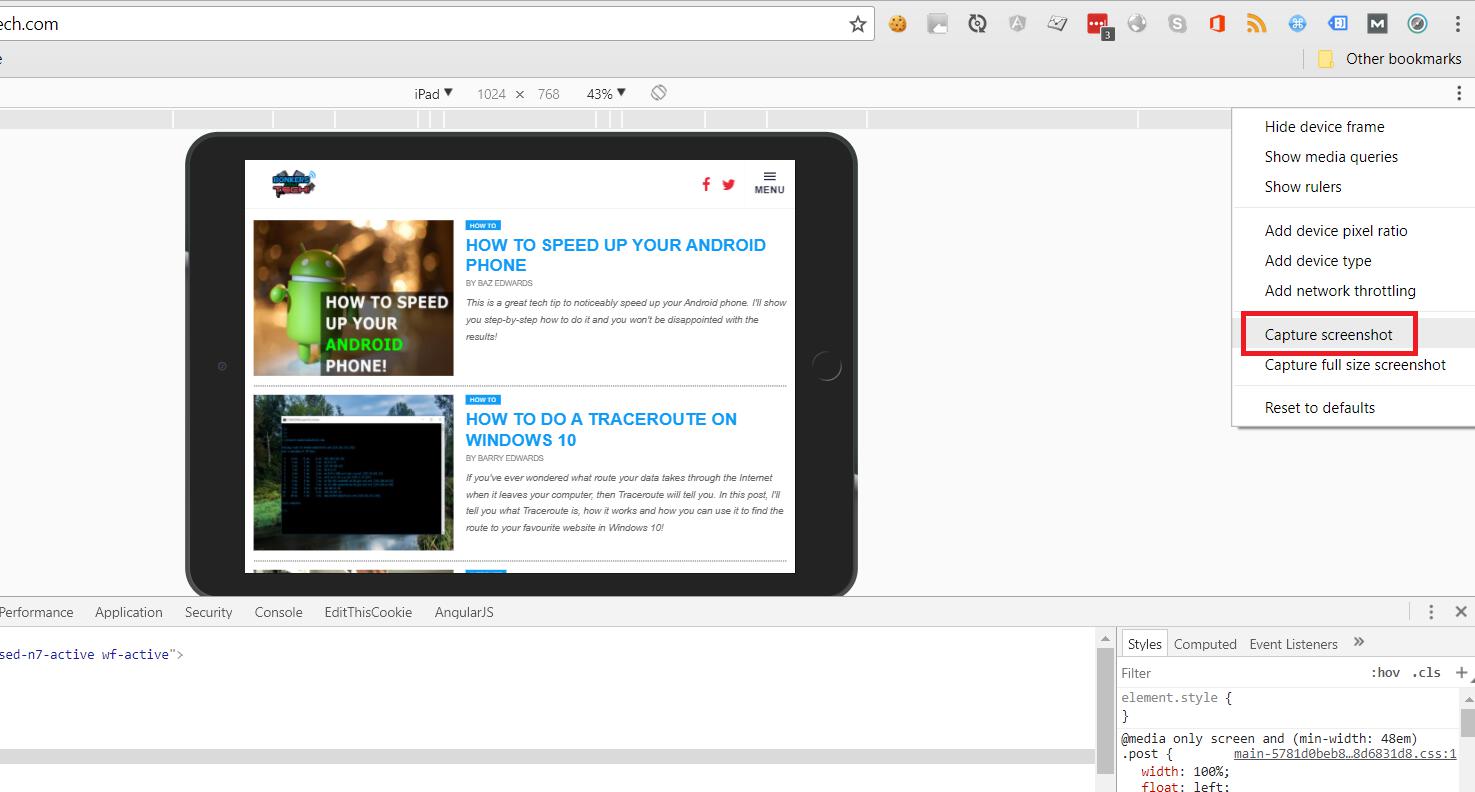Open How To Speed Up Your Android Phone link
Screen dimensions: 1475x792
[x=615, y=255]
